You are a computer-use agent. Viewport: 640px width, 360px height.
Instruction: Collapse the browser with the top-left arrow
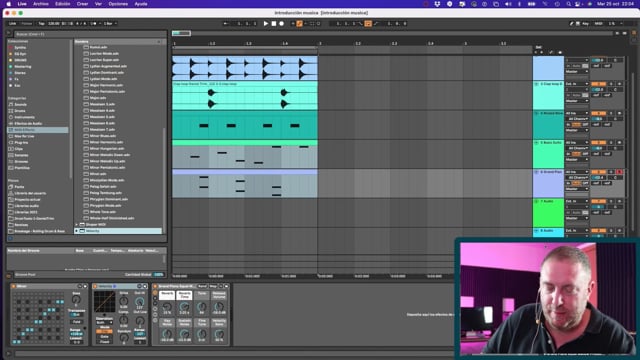point(9,33)
